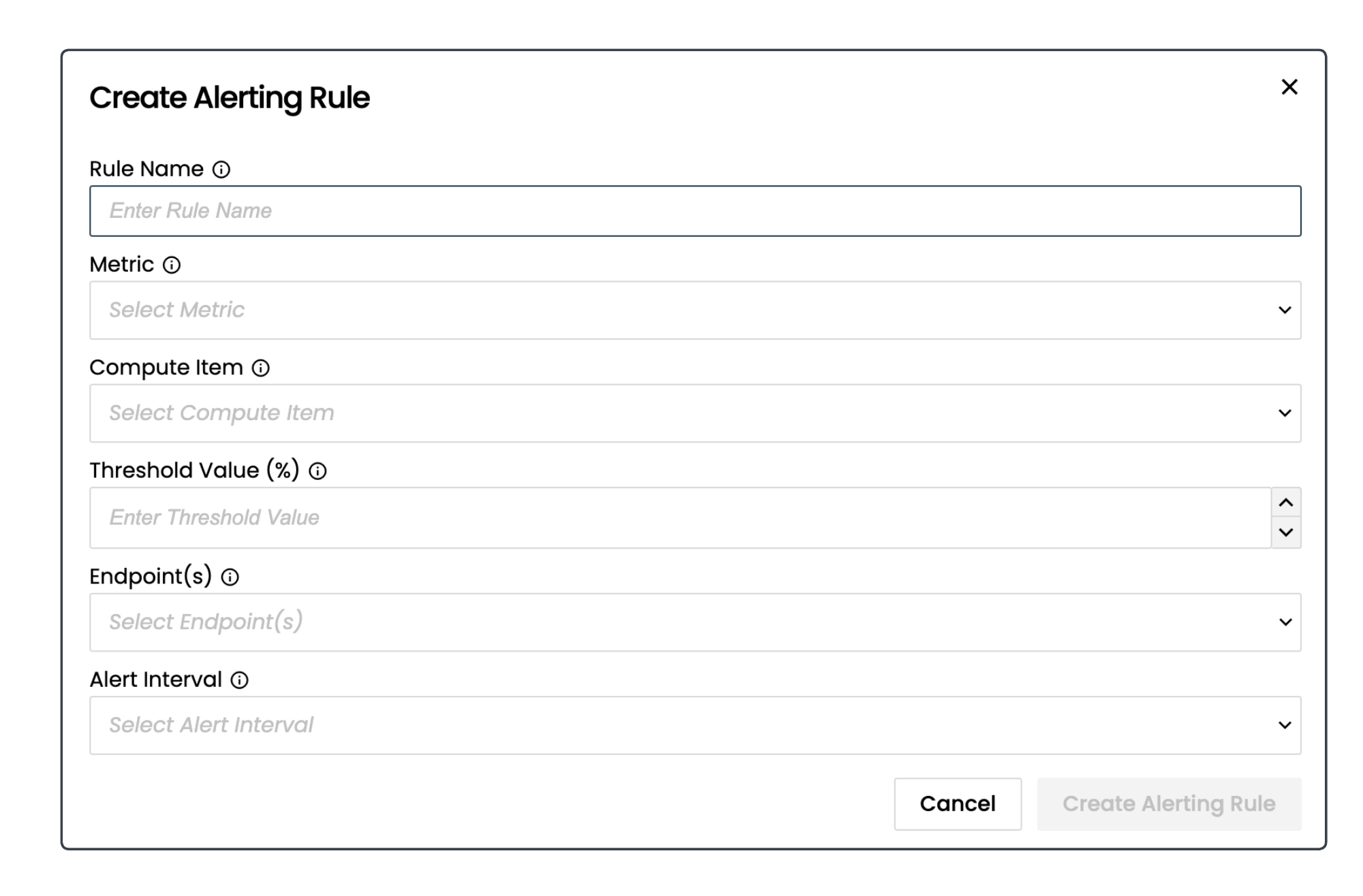
Task: Click the Compute Item info icon
Action: [x=261, y=368]
